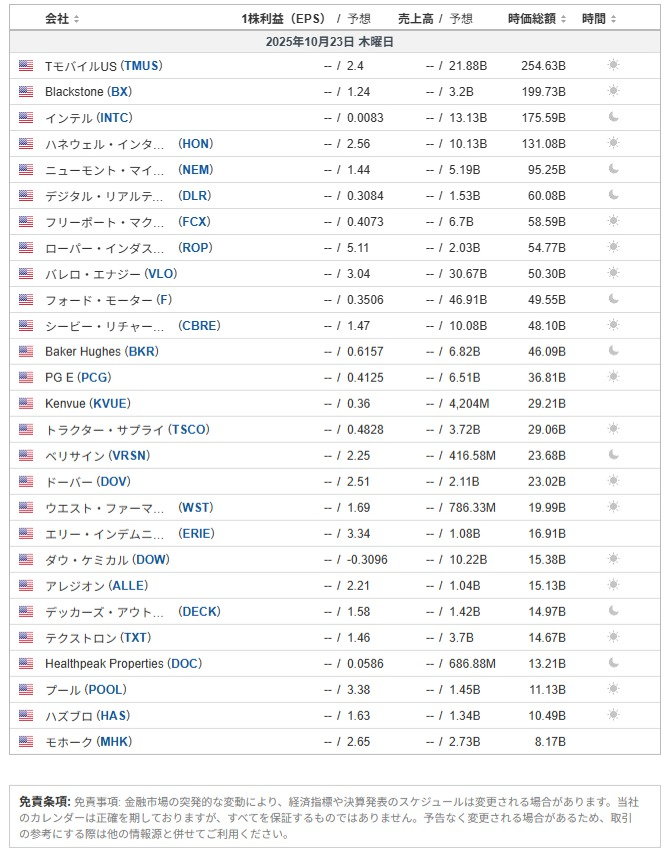Click the moon icon in Ford row

tap(613, 299)
